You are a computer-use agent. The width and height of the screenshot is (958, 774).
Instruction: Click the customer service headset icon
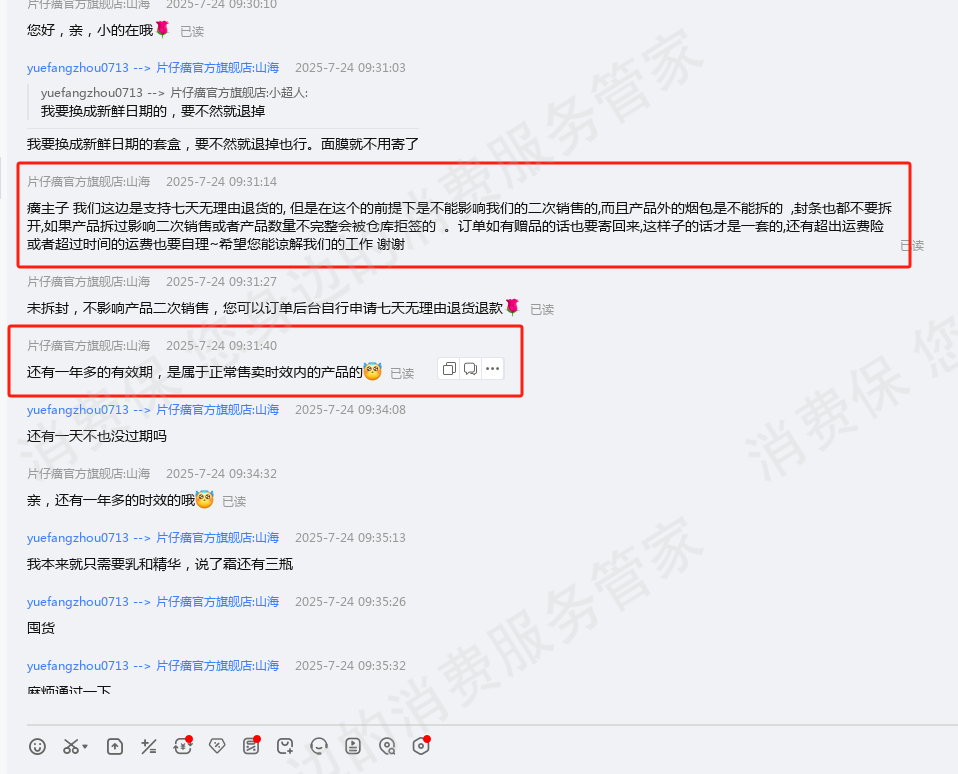tap(319, 746)
